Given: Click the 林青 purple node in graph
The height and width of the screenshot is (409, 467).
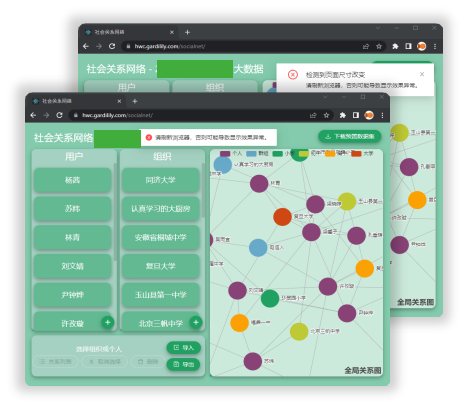Looking at the screenshot, I should pos(259,183).
